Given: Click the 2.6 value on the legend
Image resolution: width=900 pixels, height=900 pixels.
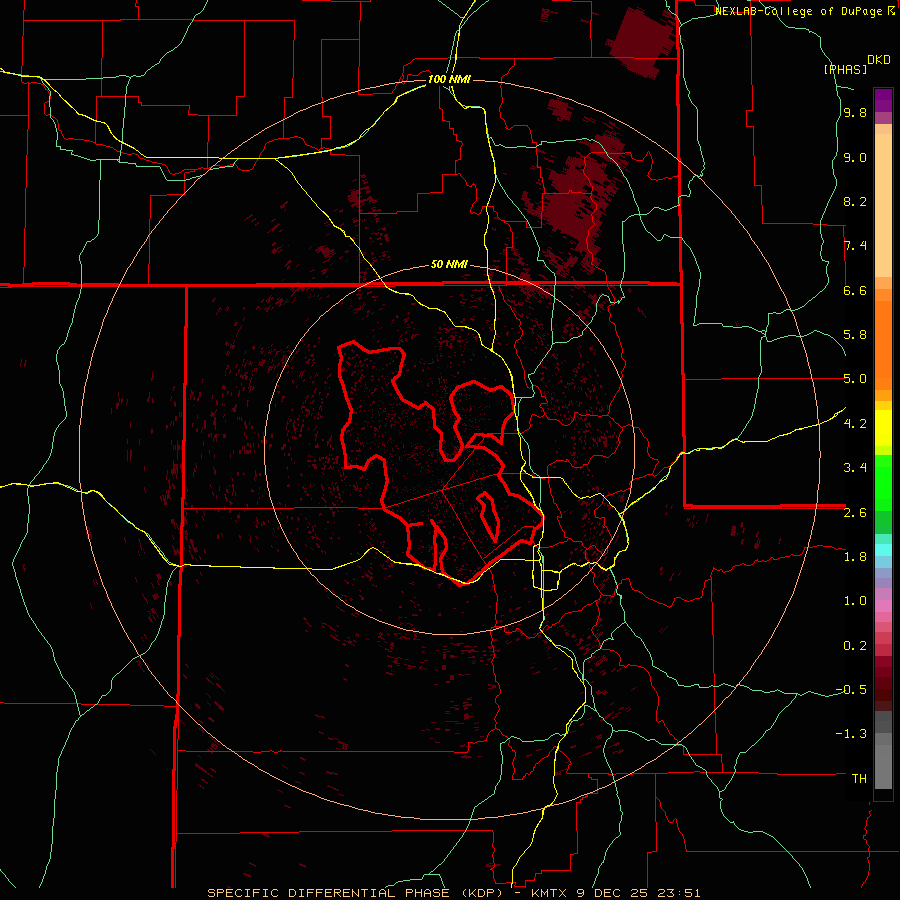Looking at the screenshot, I should coord(855,513).
